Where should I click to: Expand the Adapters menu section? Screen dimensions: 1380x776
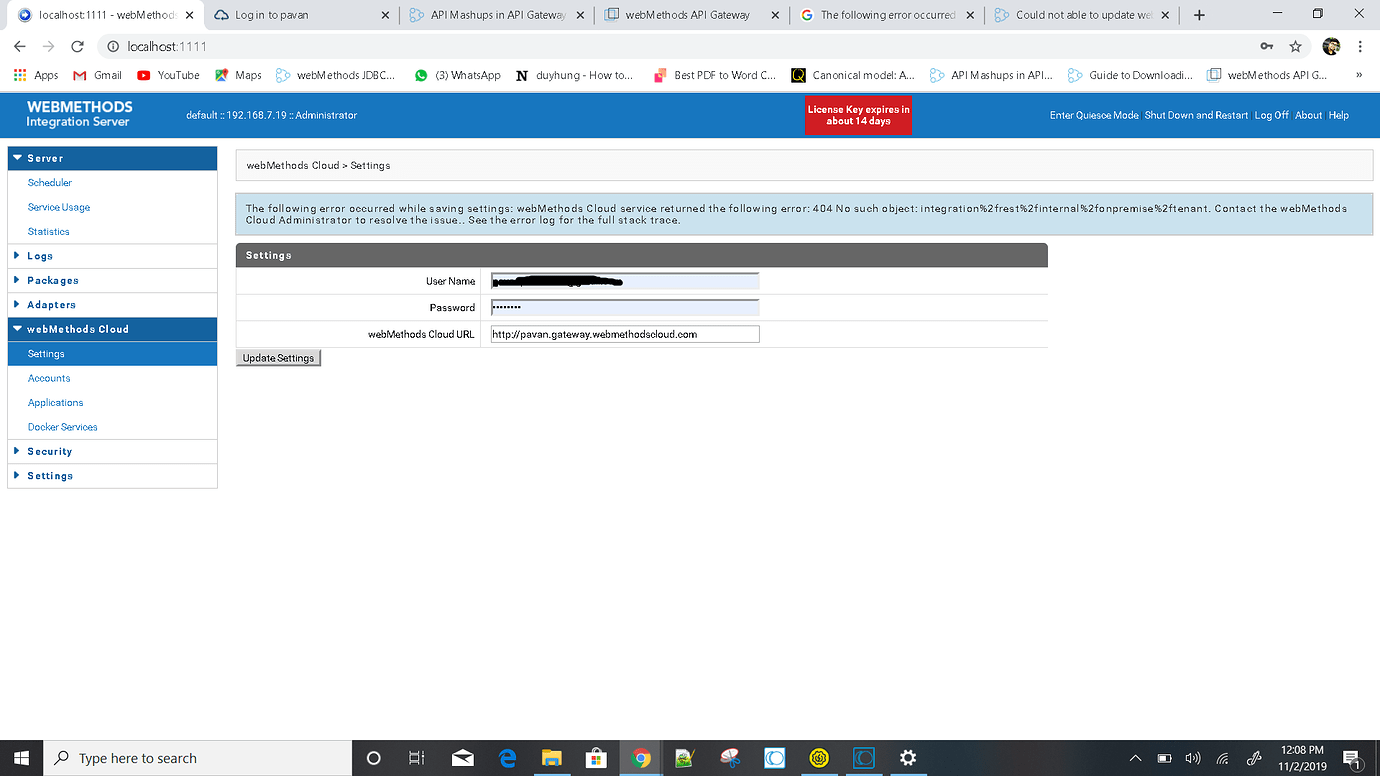coord(112,305)
